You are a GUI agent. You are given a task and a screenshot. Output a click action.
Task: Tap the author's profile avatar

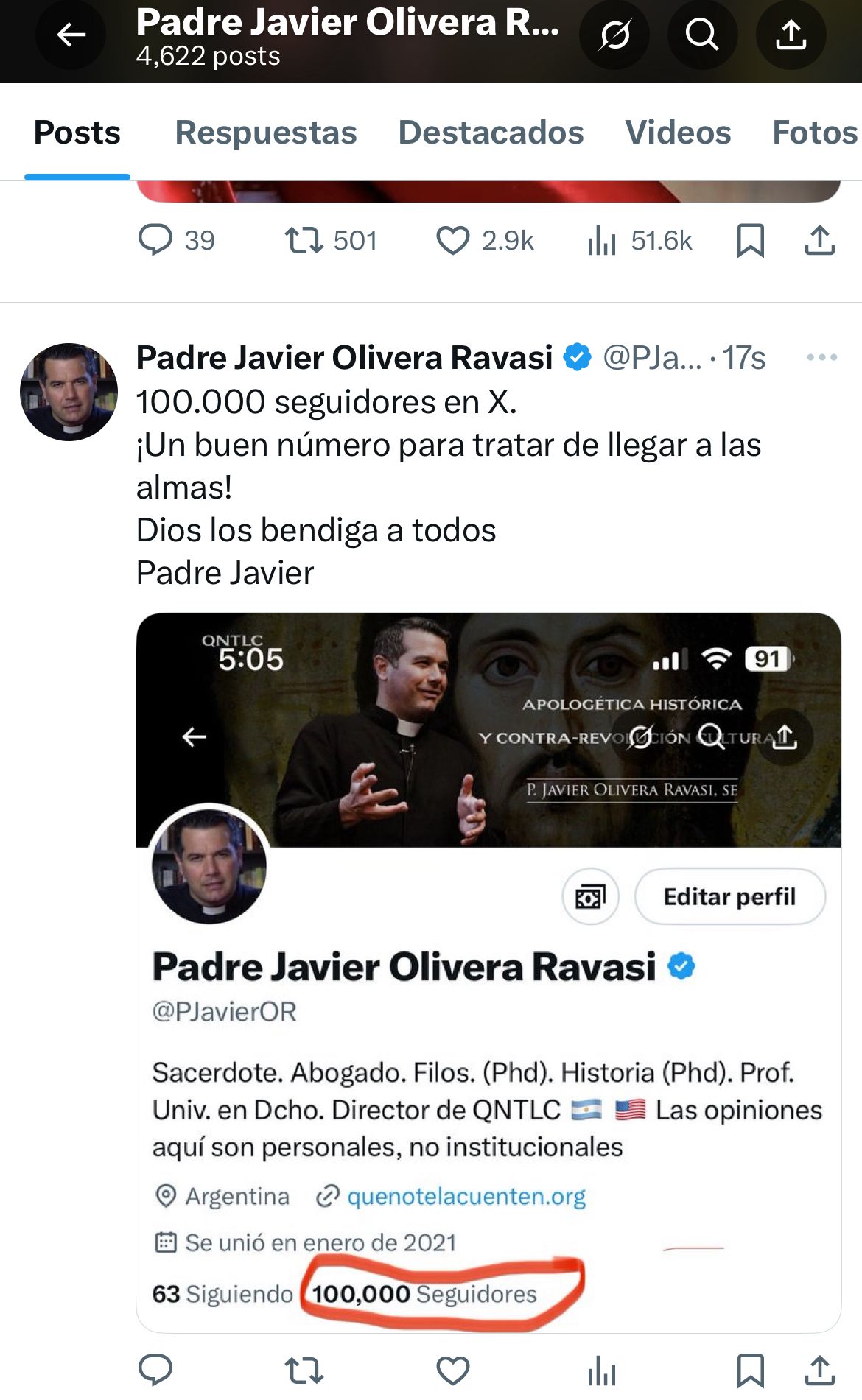pos(69,392)
